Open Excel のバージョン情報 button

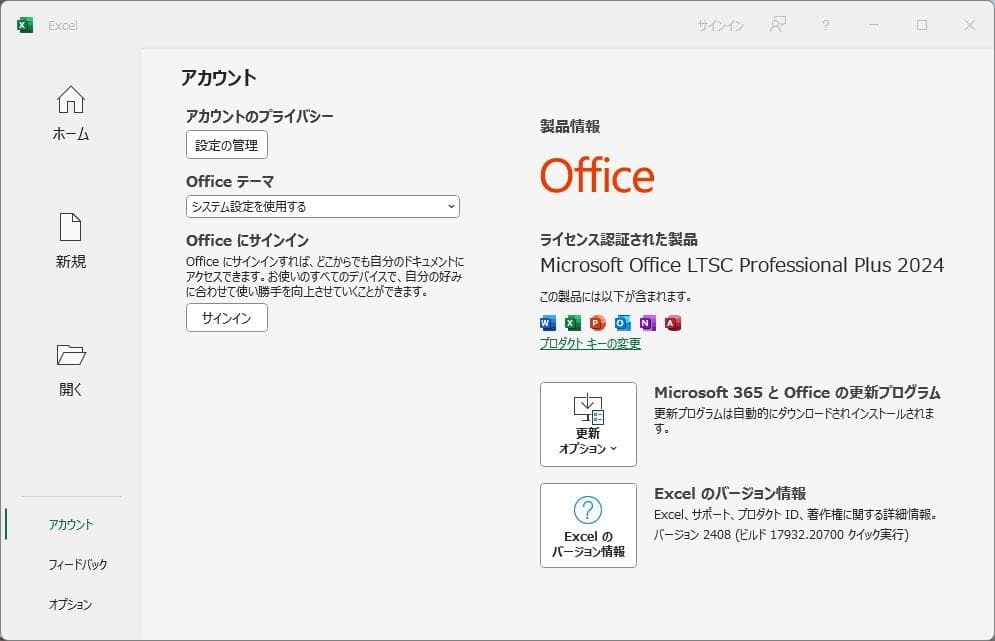(588, 525)
